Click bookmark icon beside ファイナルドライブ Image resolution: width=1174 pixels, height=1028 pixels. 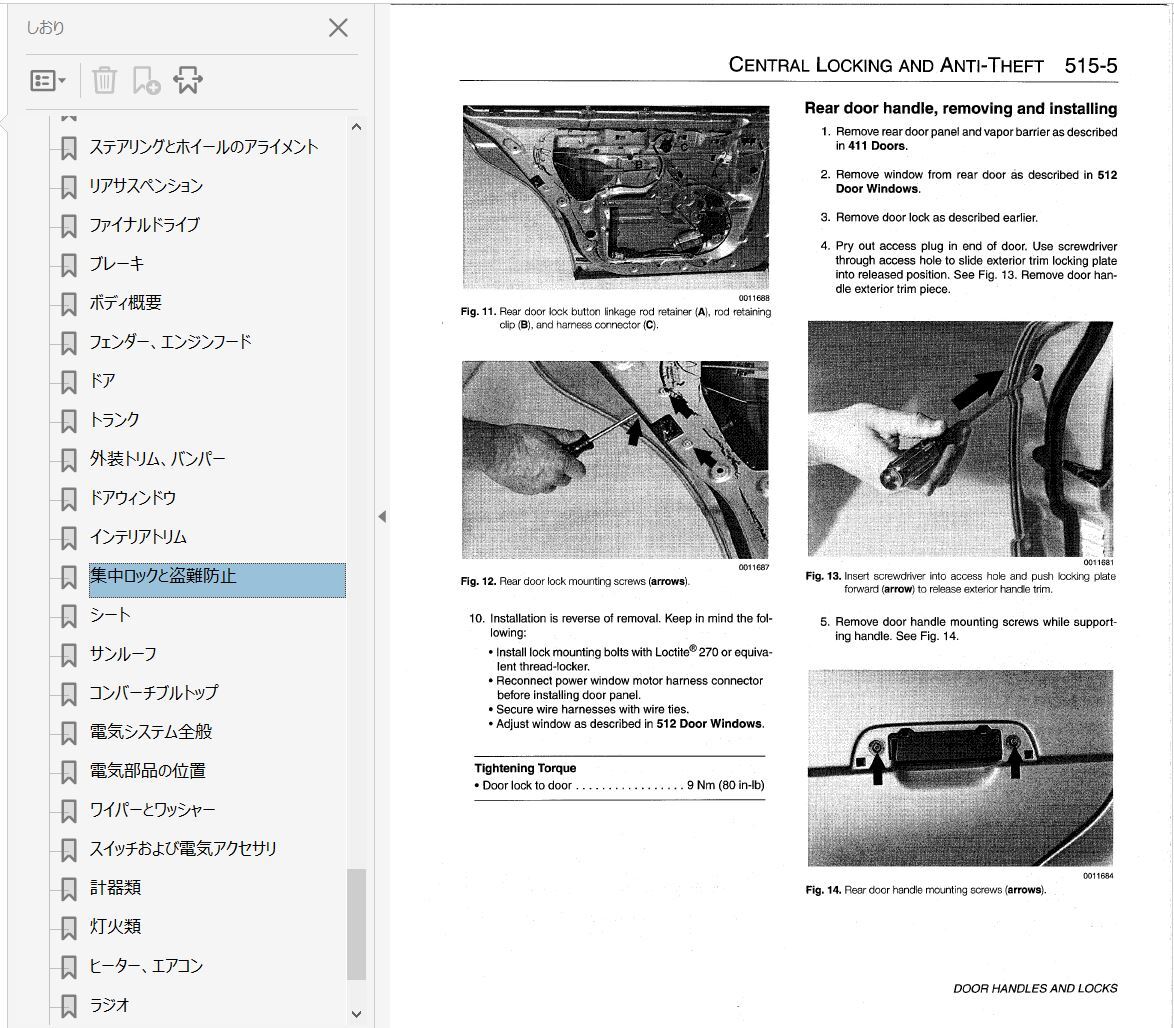click(68, 226)
